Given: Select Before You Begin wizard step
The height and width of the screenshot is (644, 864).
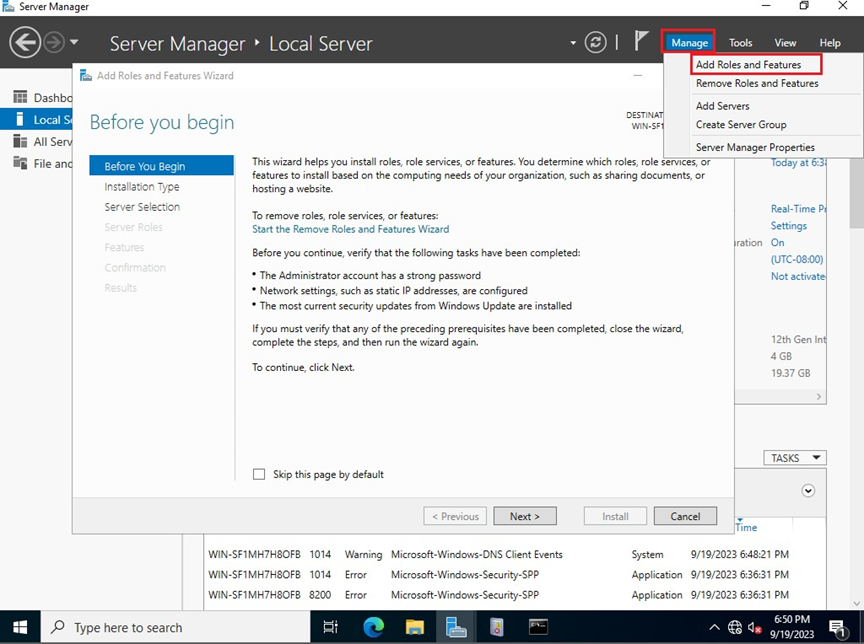Looking at the screenshot, I should click(161, 166).
